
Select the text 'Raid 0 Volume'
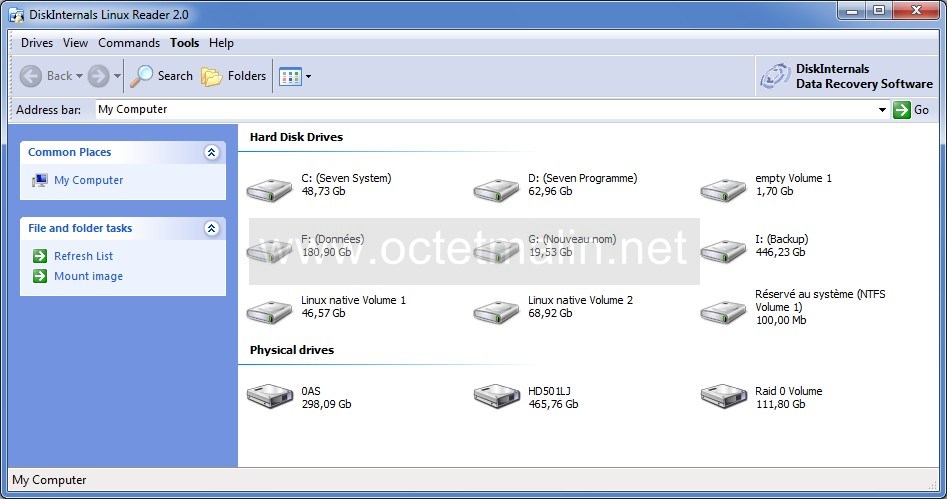click(x=788, y=391)
